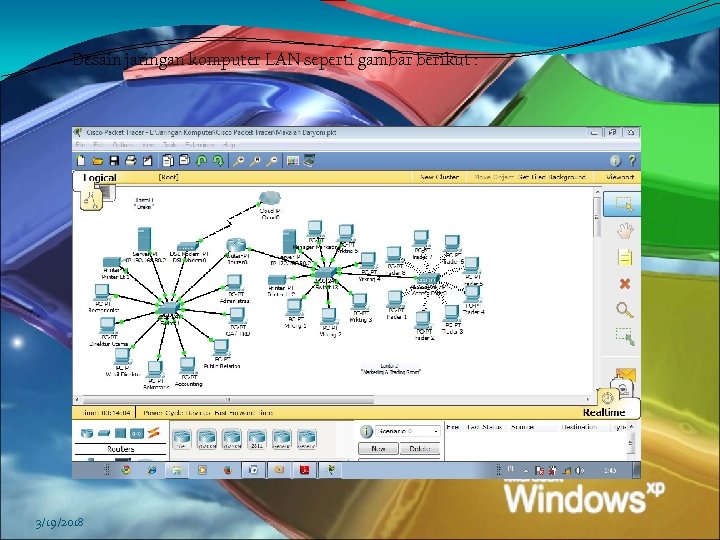Choose the Select tool in right panel
Screen dimensions: 720x540
point(623,203)
